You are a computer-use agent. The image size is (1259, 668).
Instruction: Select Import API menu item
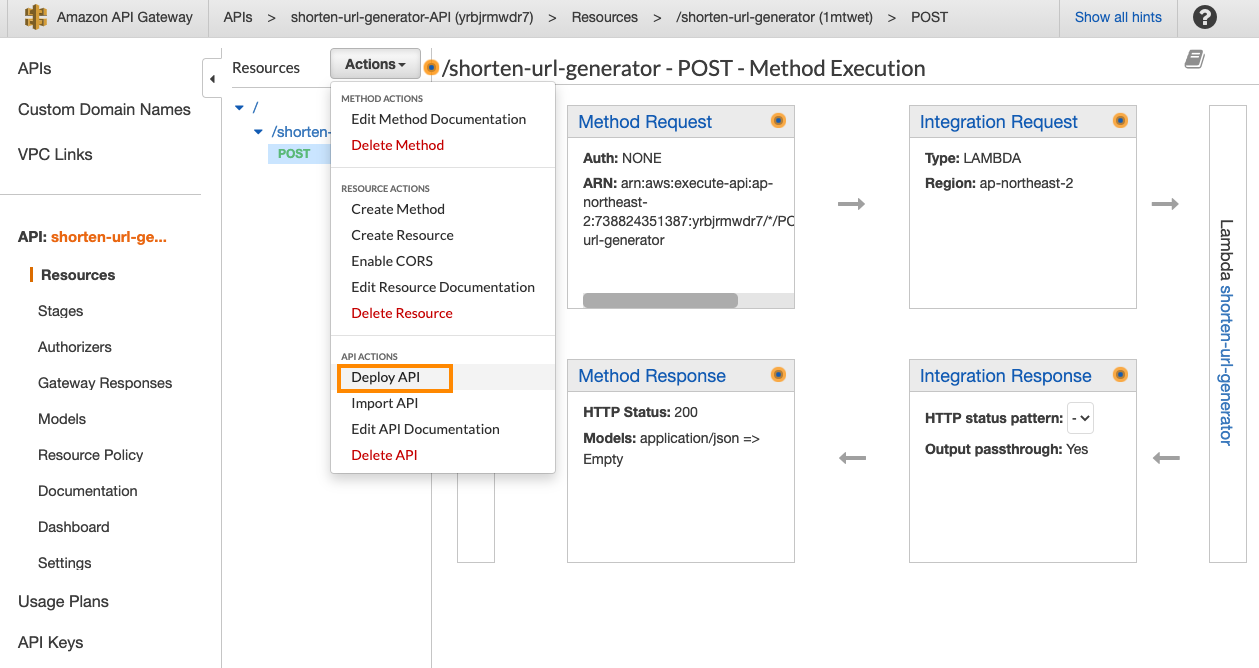pos(384,403)
